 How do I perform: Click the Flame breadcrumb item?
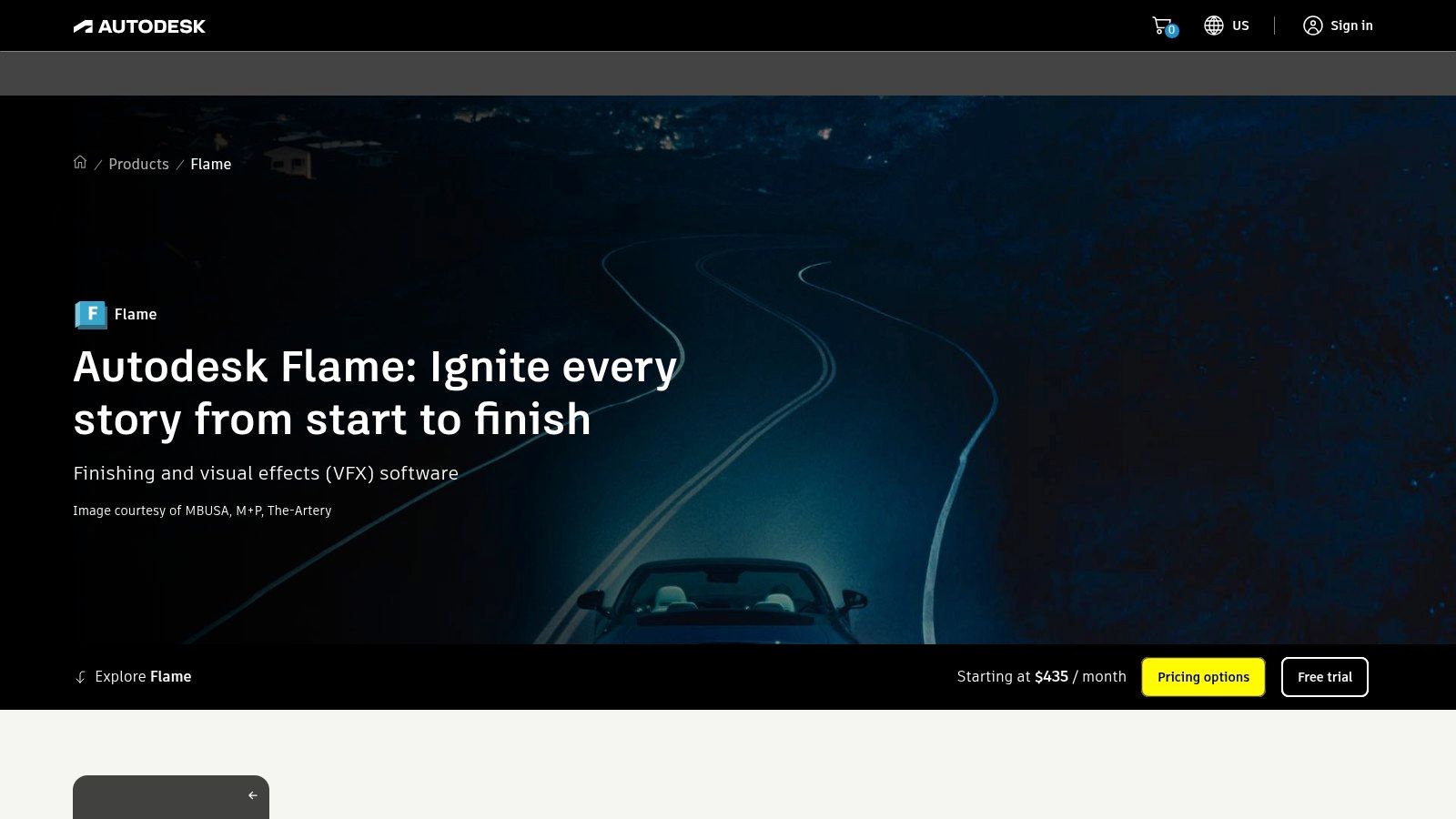coord(210,164)
